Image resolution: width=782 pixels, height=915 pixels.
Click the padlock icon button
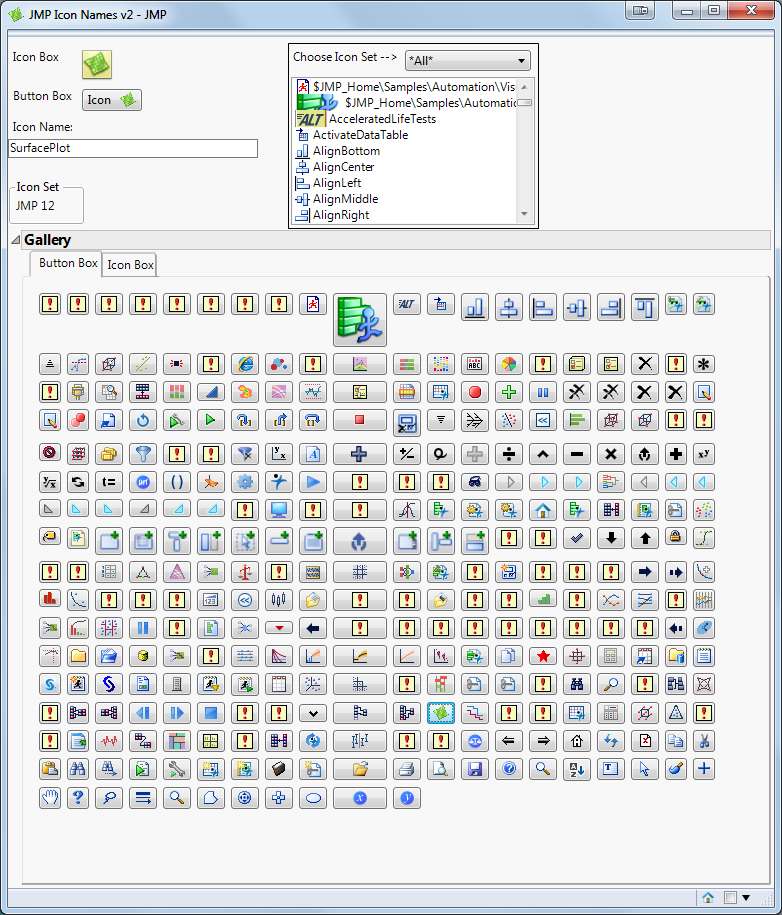coord(676,537)
